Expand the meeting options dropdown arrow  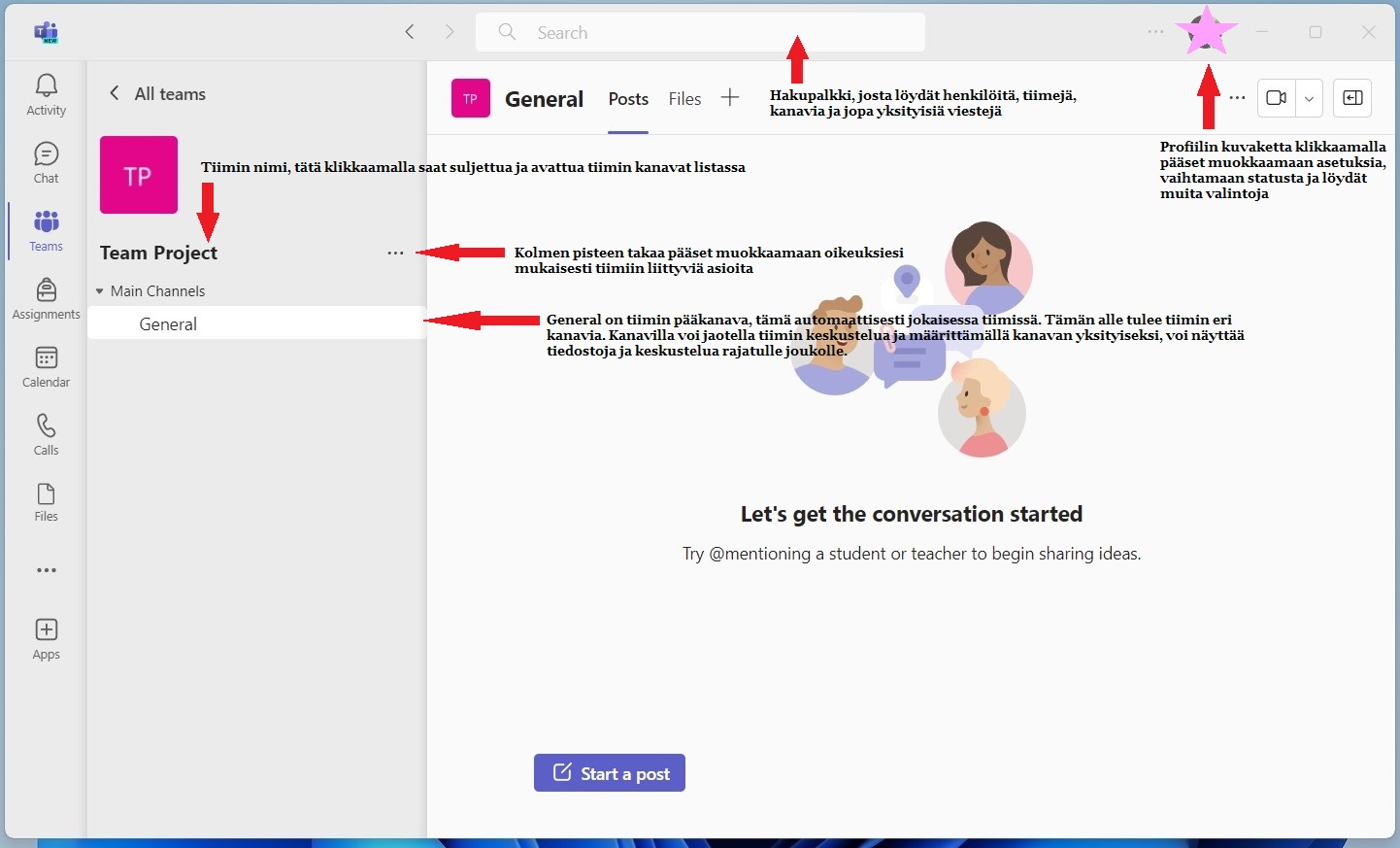[x=1309, y=98]
